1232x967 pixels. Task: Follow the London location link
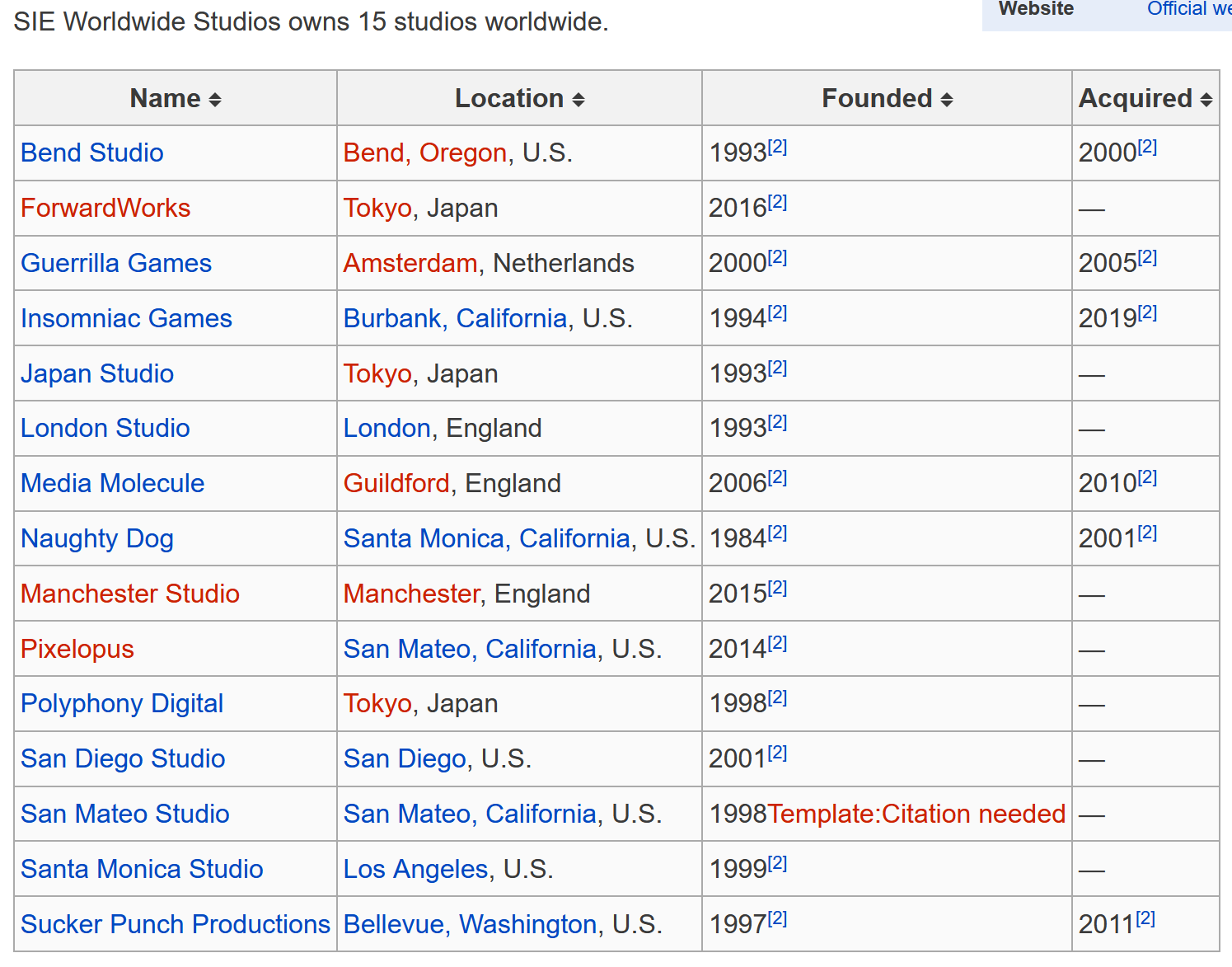point(387,428)
